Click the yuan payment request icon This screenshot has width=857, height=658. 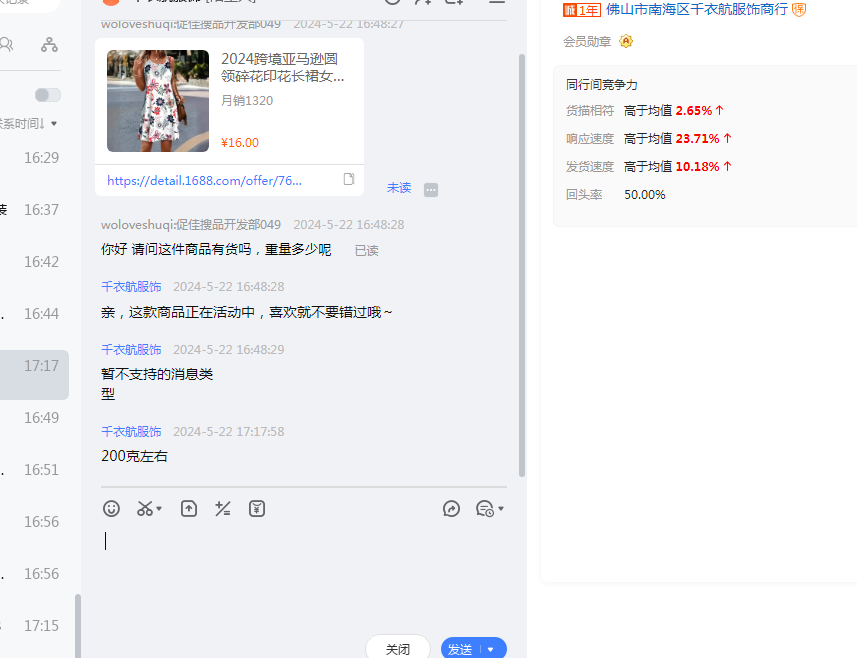pyautogui.click(x=257, y=508)
